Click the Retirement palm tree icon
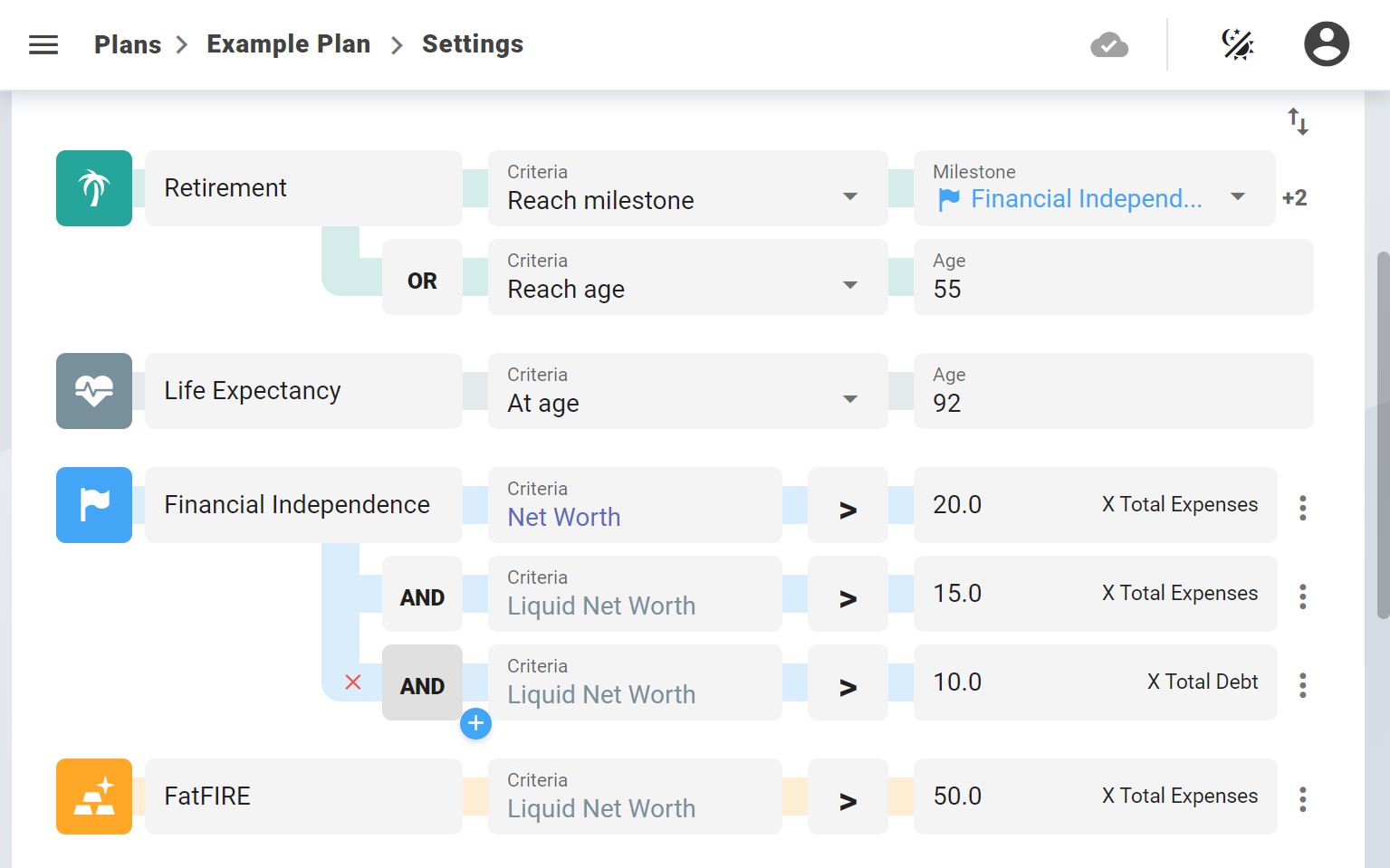1390x868 pixels. [x=94, y=188]
